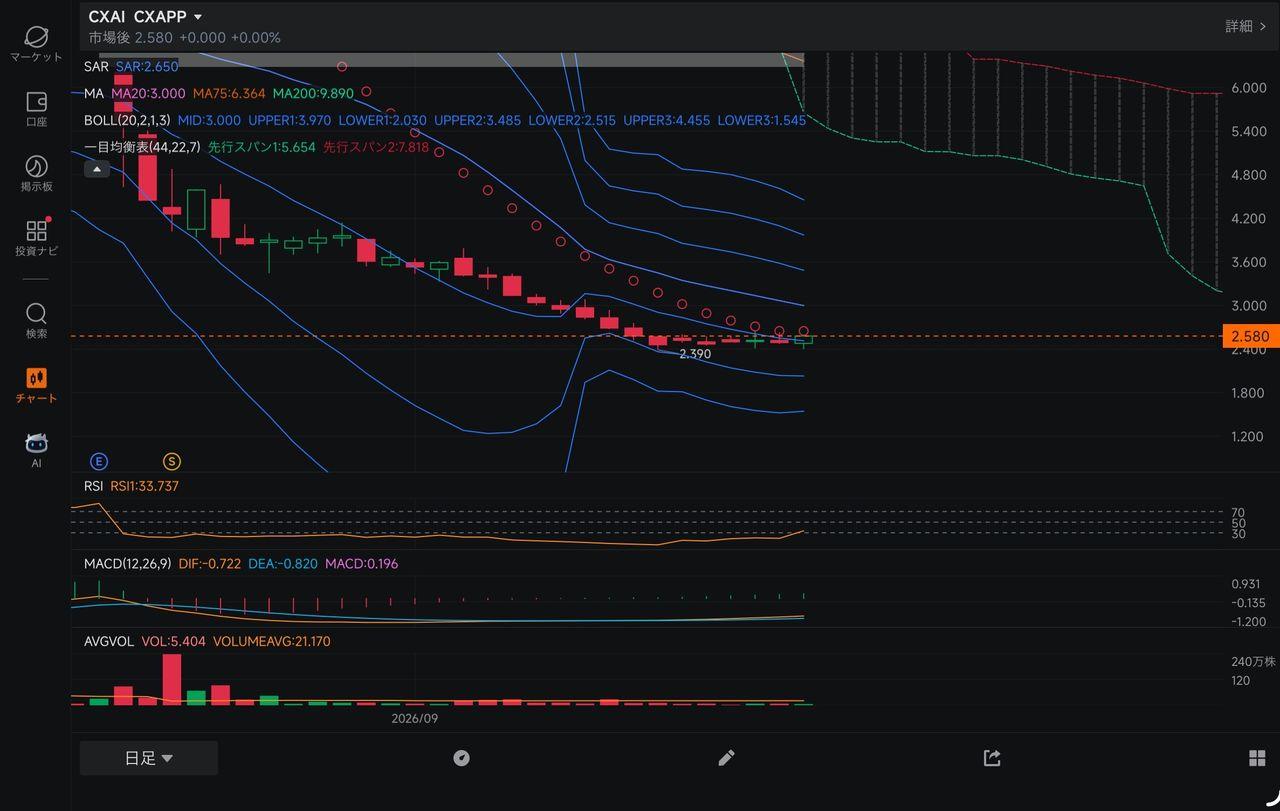This screenshot has height=811, width=1280.
Task: Open 詳細 details link at top right
Action: pyautogui.click(x=1246, y=26)
